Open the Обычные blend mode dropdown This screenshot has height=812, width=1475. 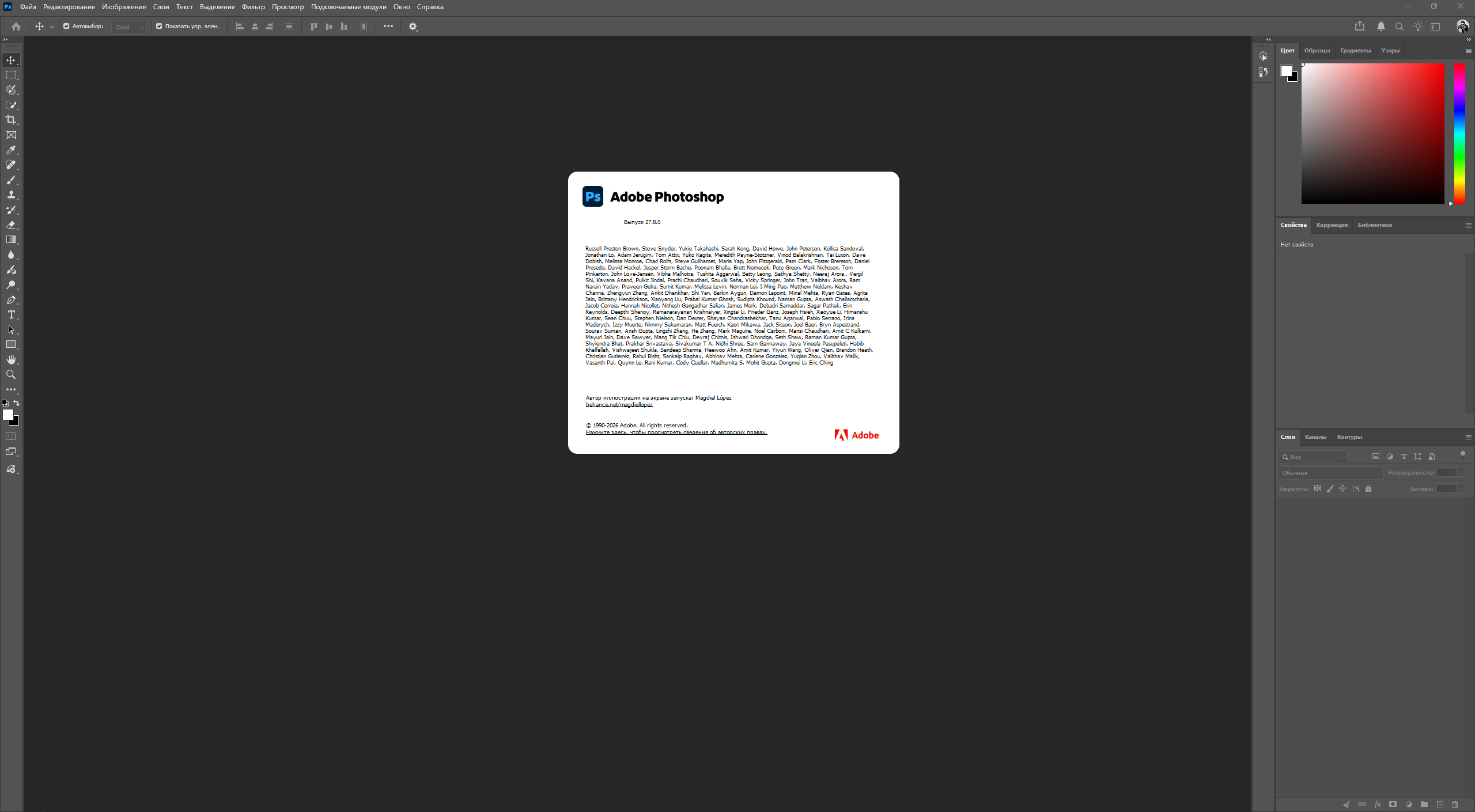tap(1330, 473)
